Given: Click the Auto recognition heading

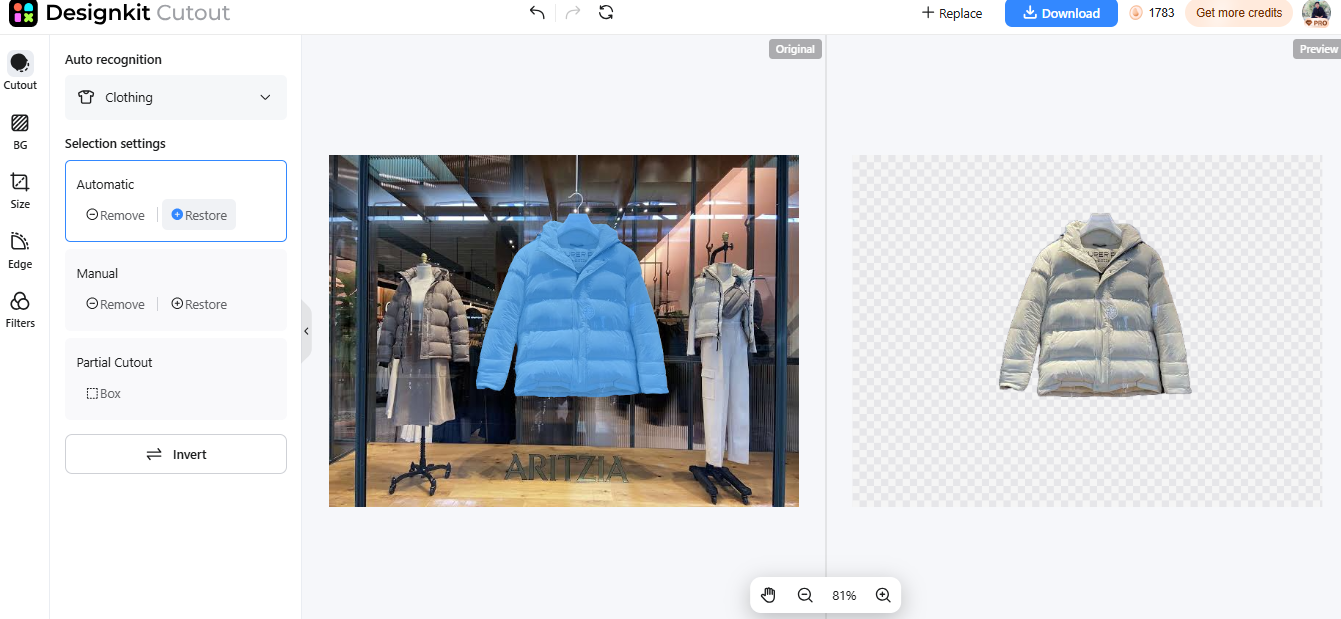Looking at the screenshot, I should (x=113, y=60).
